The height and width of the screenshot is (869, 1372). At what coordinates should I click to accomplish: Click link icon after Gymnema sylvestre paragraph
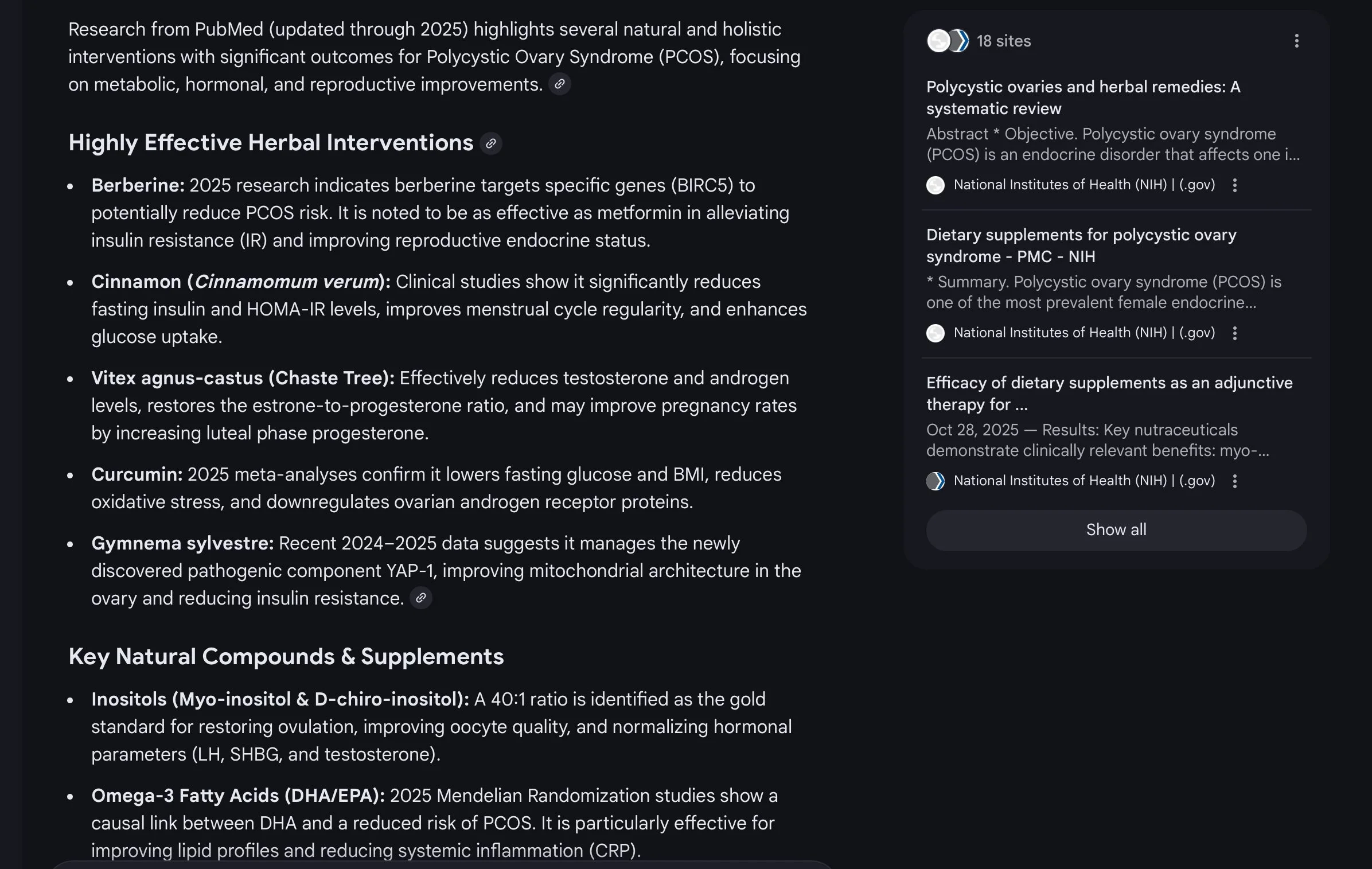click(x=420, y=598)
